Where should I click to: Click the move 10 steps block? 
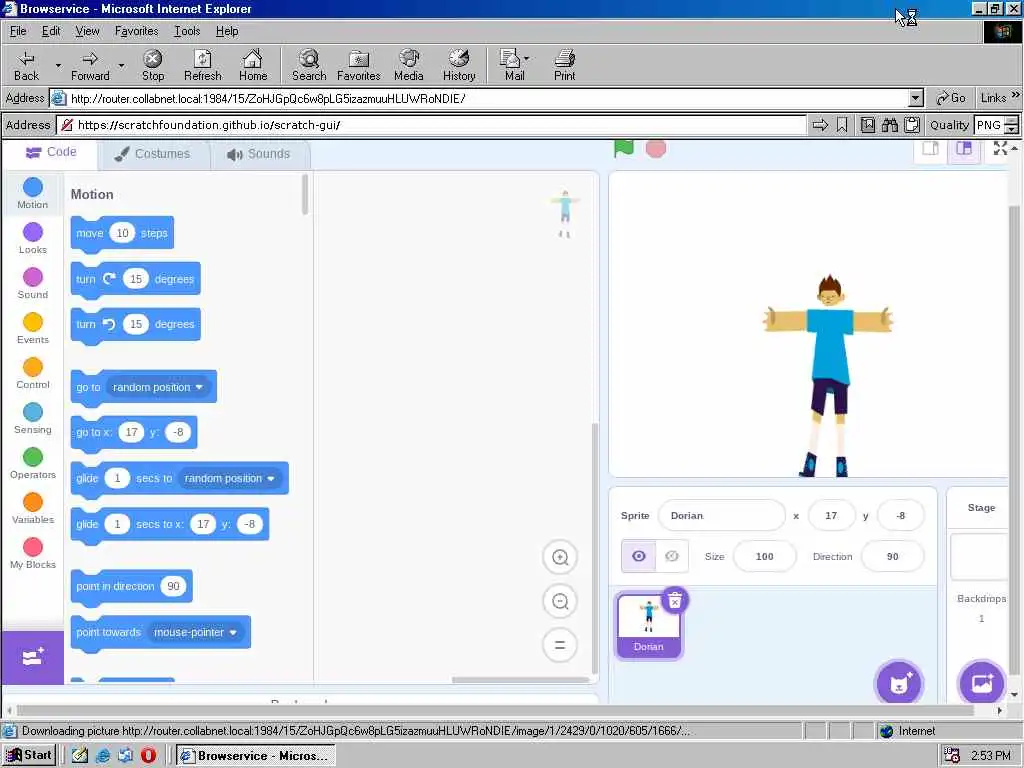[x=122, y=233]
